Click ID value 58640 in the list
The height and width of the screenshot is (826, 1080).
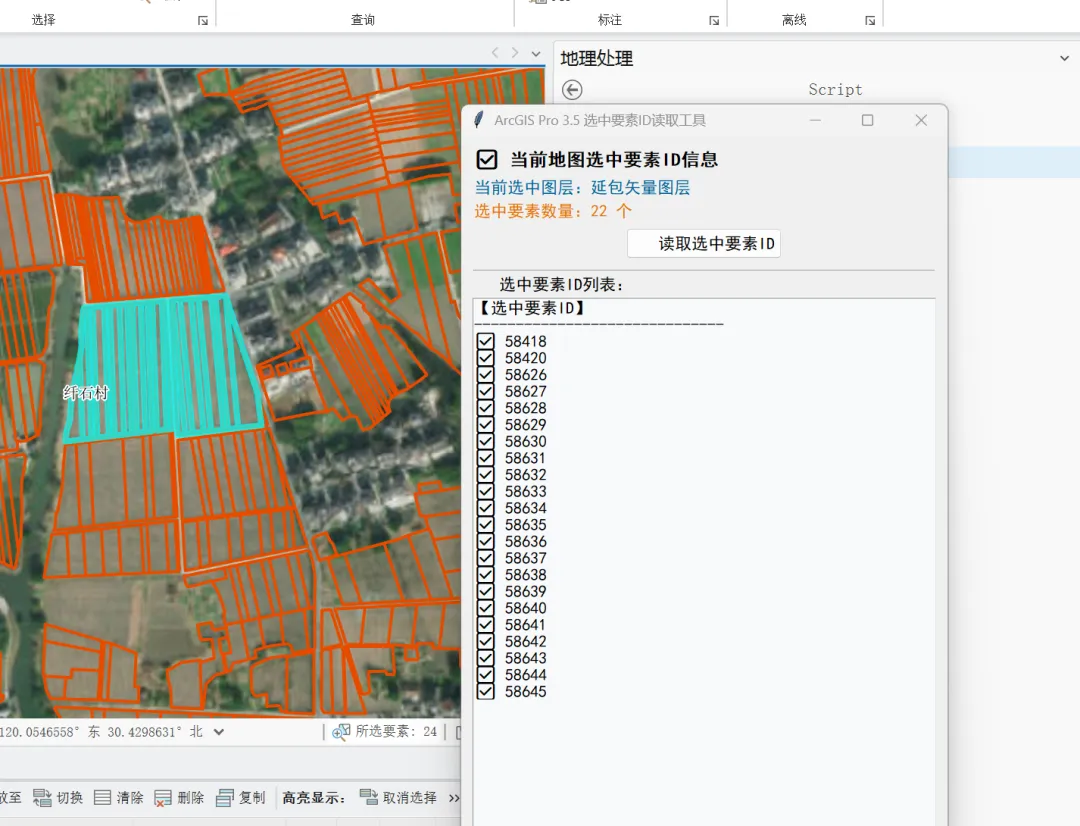coord(526,608)
